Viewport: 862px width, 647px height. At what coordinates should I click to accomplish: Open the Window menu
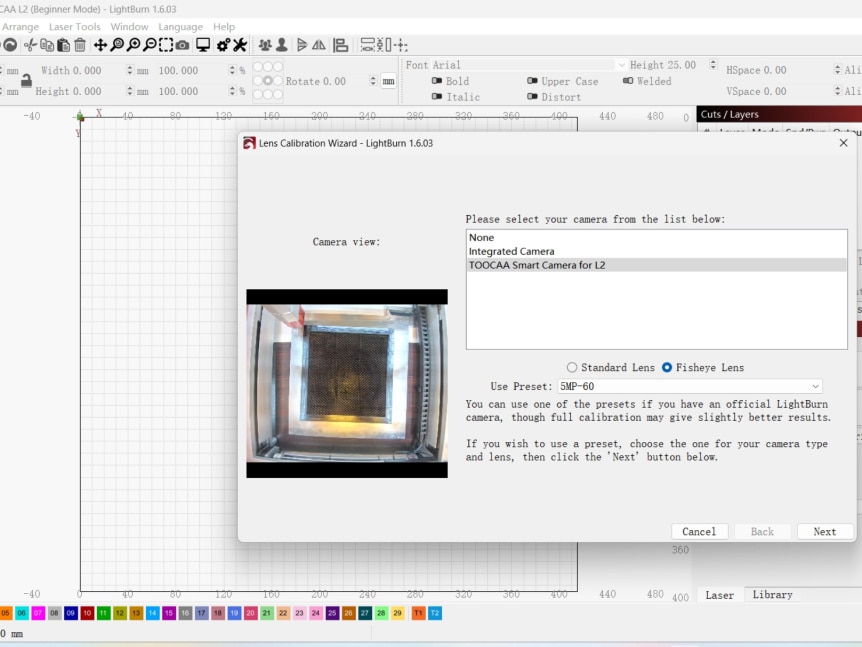129,27
